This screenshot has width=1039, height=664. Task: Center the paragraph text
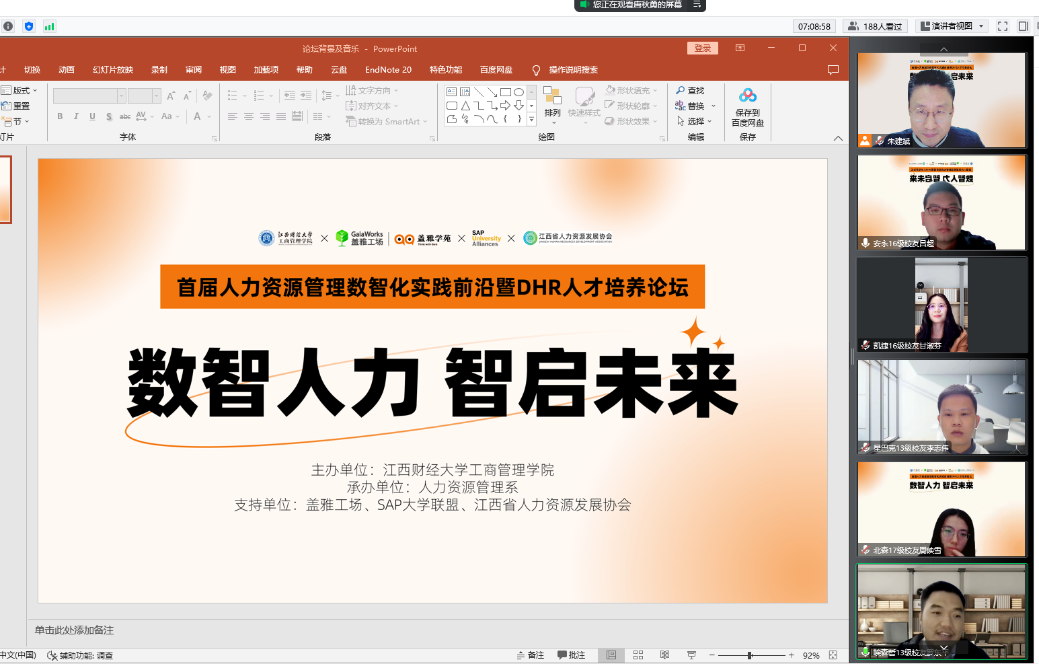tap(248, 117)
